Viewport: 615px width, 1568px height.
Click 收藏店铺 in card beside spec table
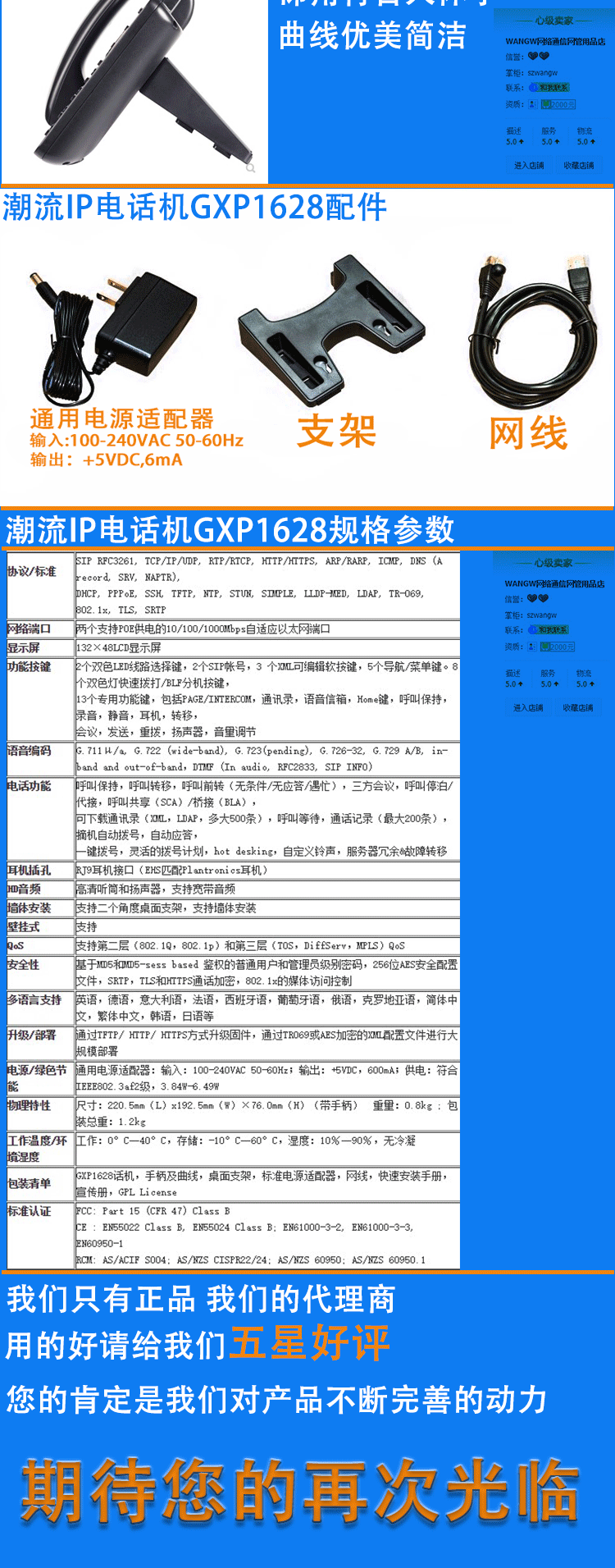pyautogui.click(x=578, y=707)
